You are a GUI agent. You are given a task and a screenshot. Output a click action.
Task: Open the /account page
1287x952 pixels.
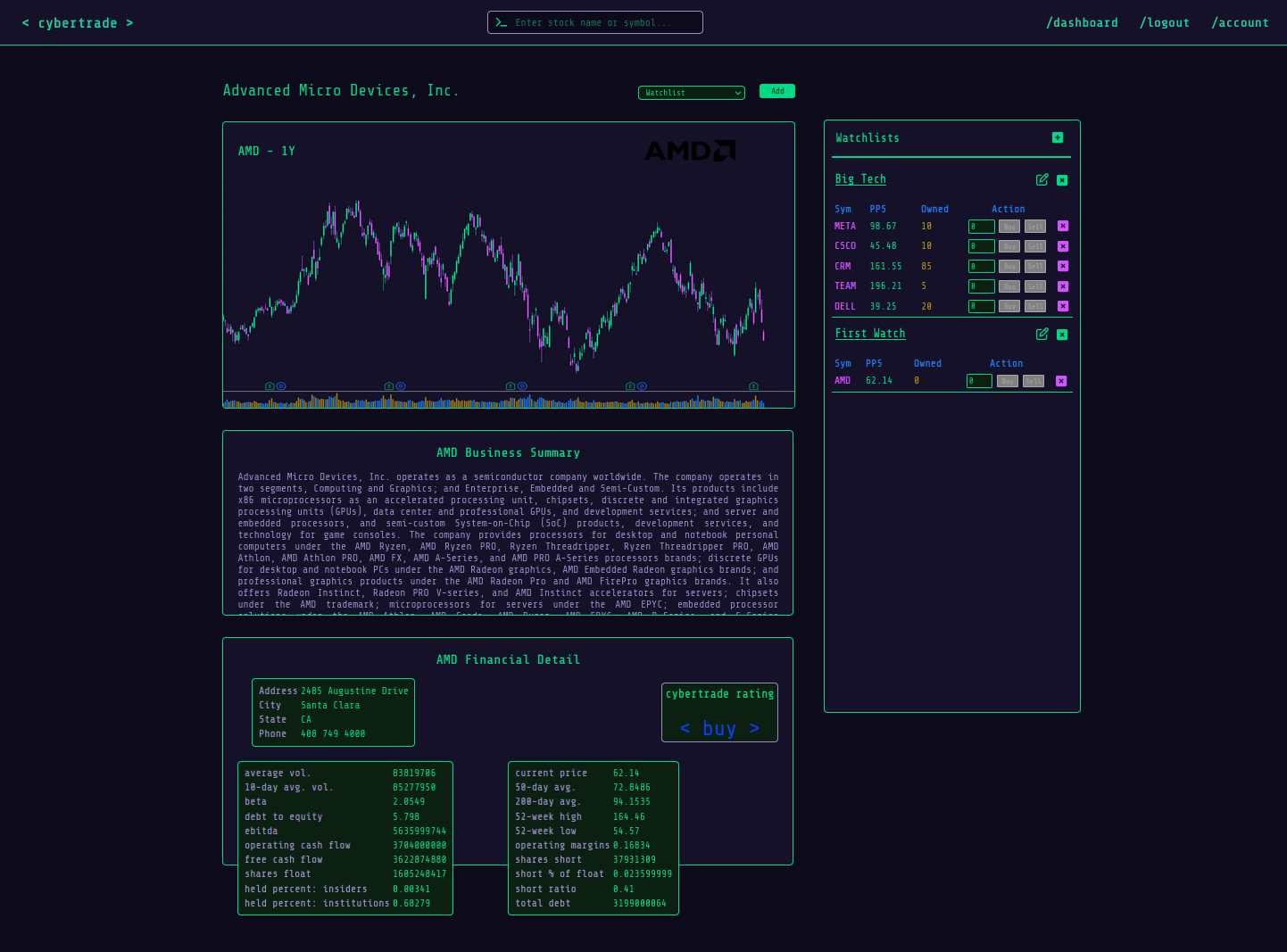point(1240,22)
